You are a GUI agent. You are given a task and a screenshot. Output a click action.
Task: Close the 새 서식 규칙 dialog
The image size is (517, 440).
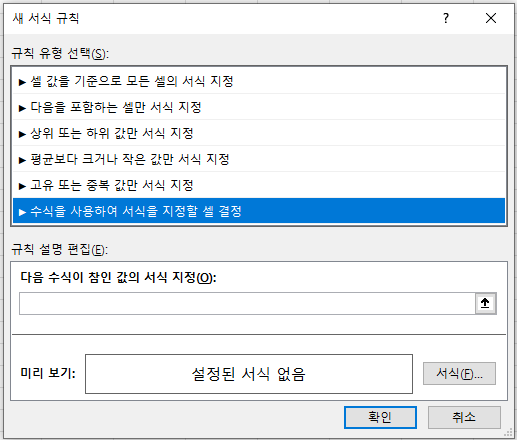pyautogui.click(x=491, y=18)
